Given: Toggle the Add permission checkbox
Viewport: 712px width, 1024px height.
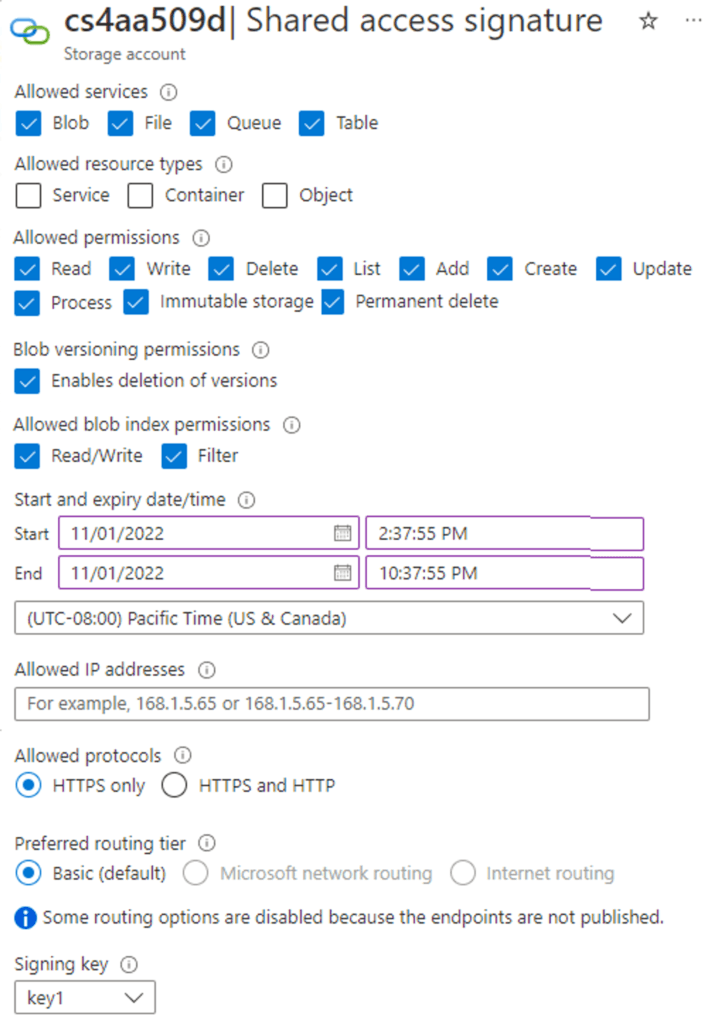Looking at the screenshot, I should point(412,269).
